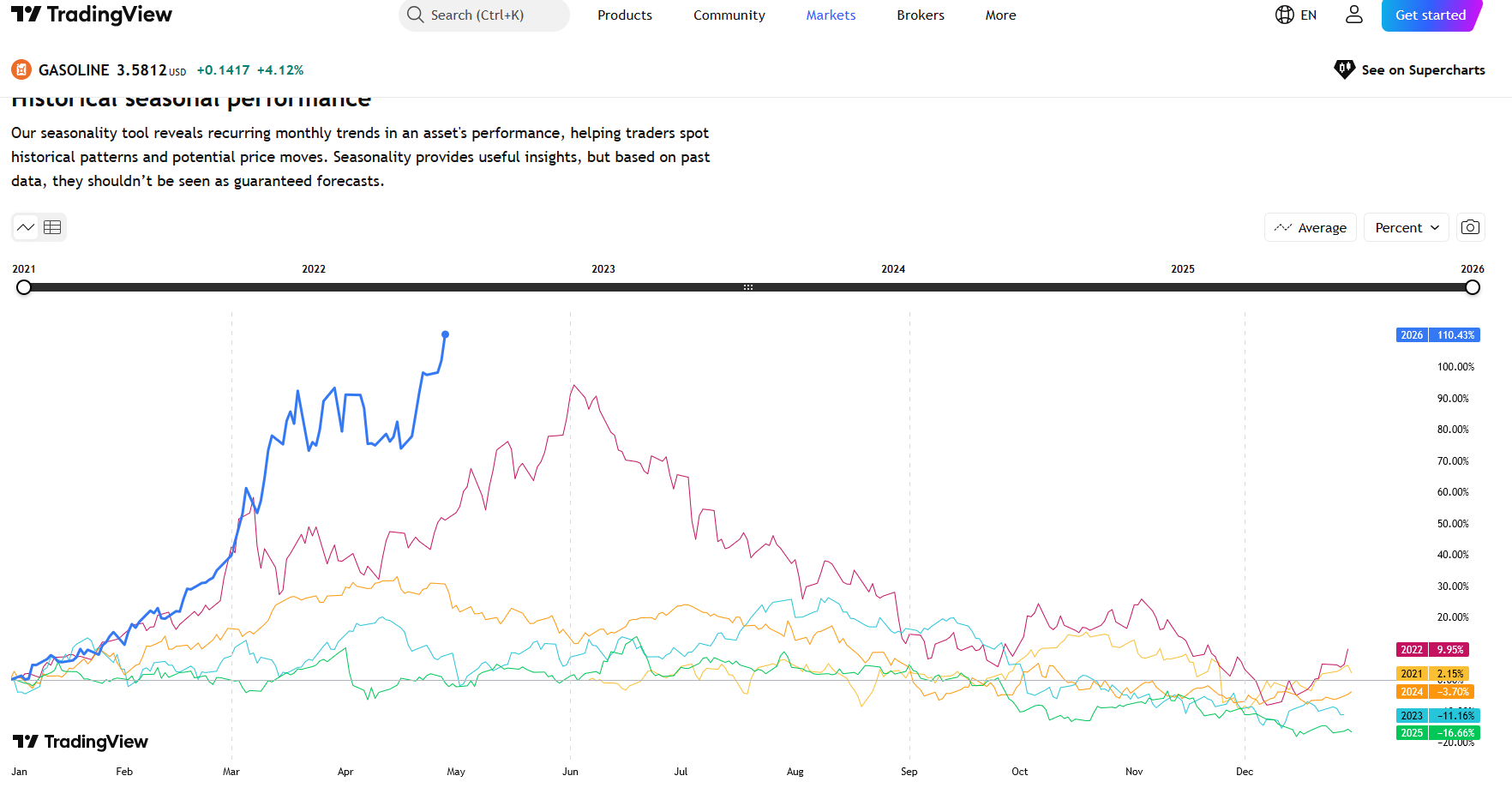Click the +0.1417 price change value
Screen dimensions: 1512x806
point(224,70)
